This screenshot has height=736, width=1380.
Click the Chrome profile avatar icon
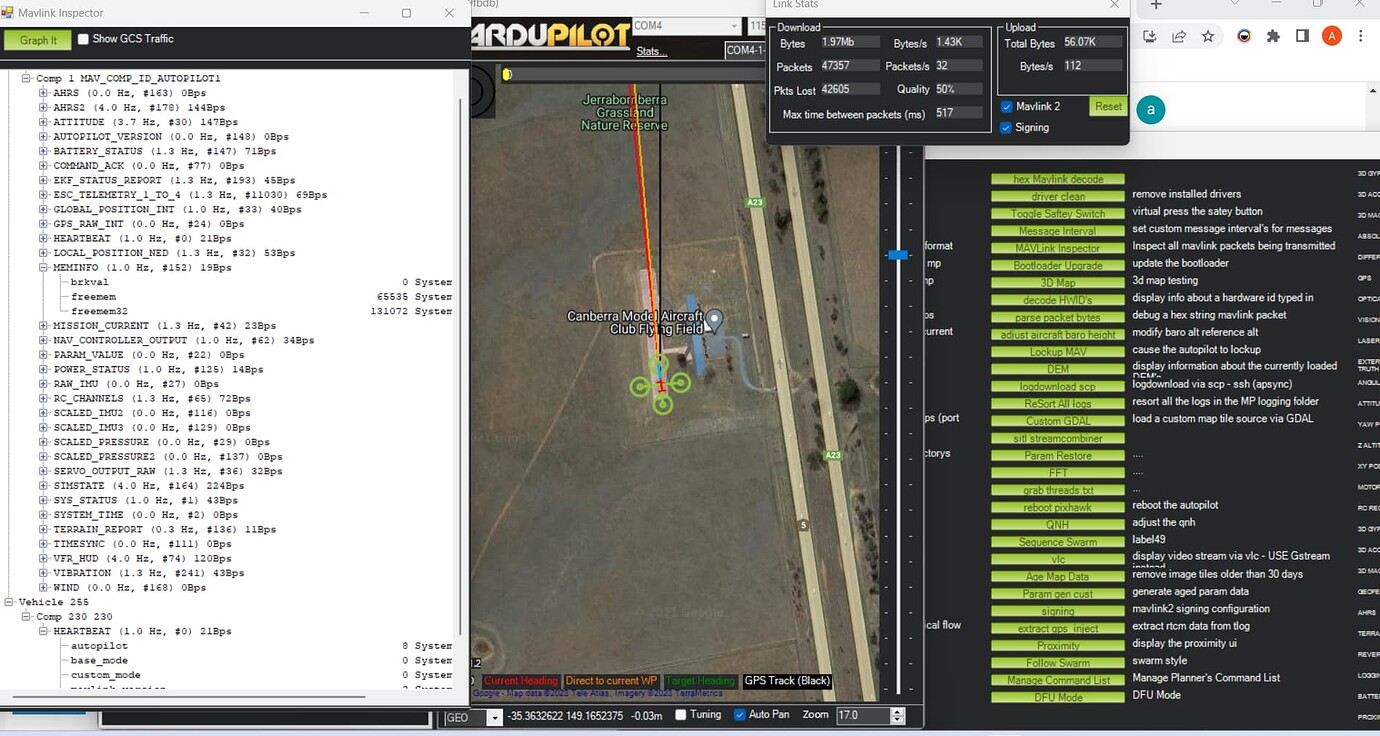(1331, 35)
